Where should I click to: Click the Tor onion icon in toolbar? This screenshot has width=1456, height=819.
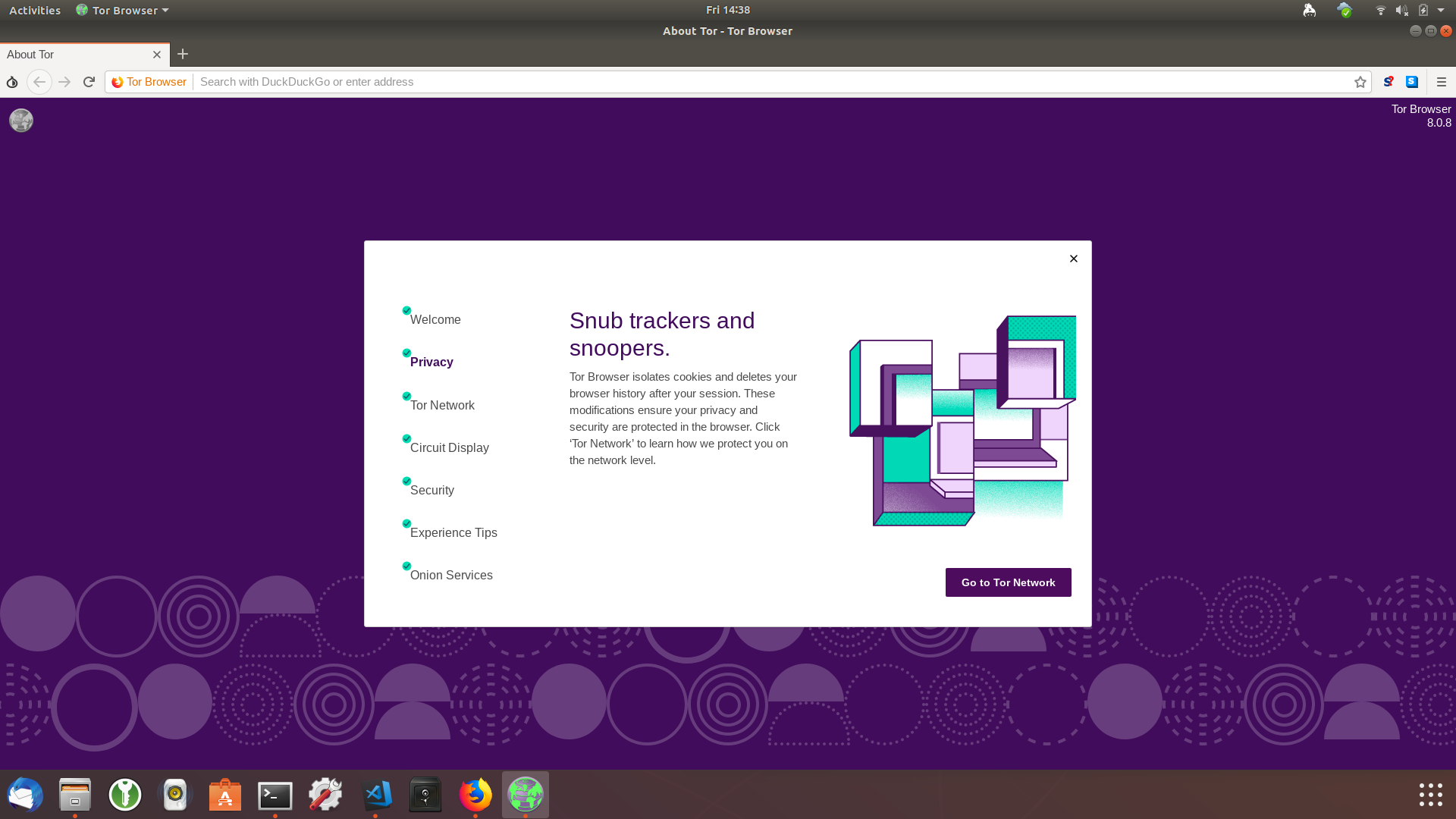12,82
